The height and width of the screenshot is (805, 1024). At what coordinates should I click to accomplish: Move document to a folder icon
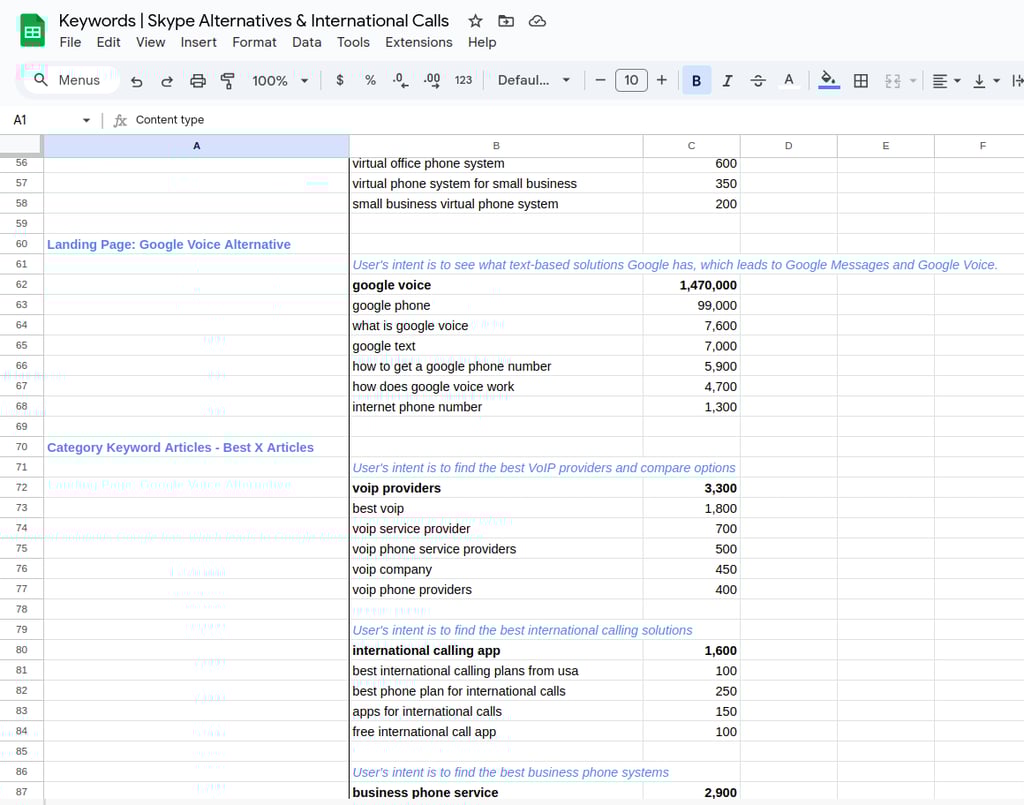[x=506, y=21]
